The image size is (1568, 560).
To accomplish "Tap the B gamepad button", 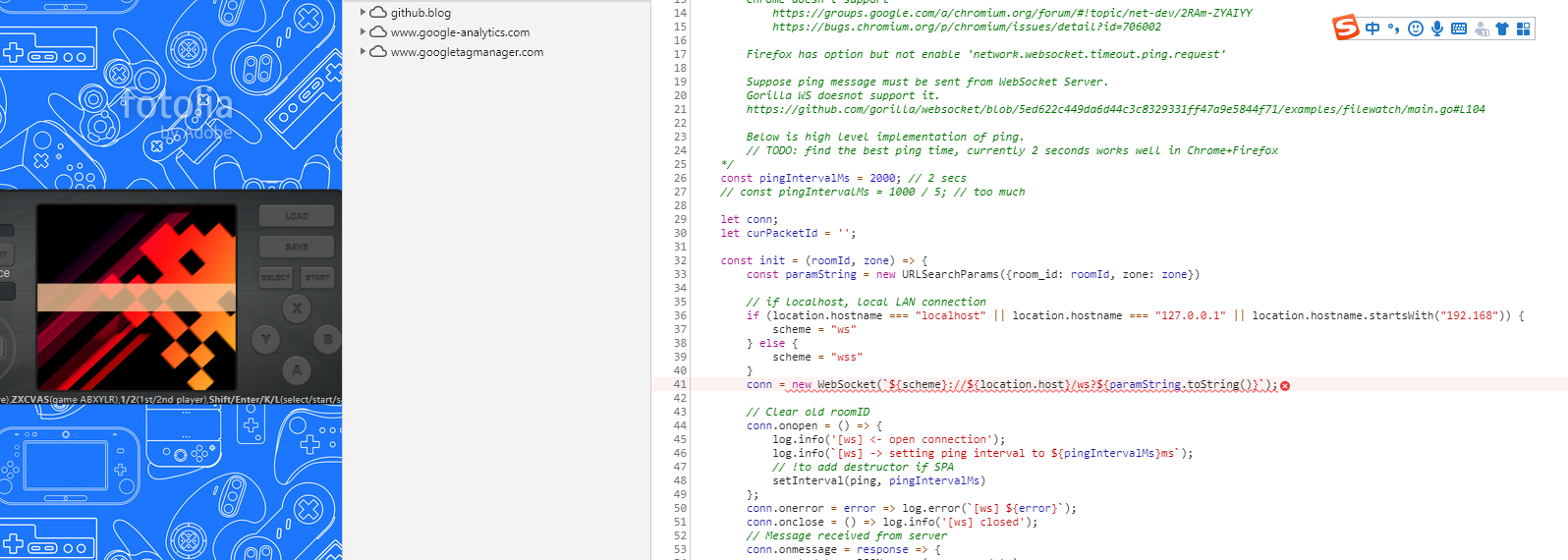I will [x=328, y=340].
